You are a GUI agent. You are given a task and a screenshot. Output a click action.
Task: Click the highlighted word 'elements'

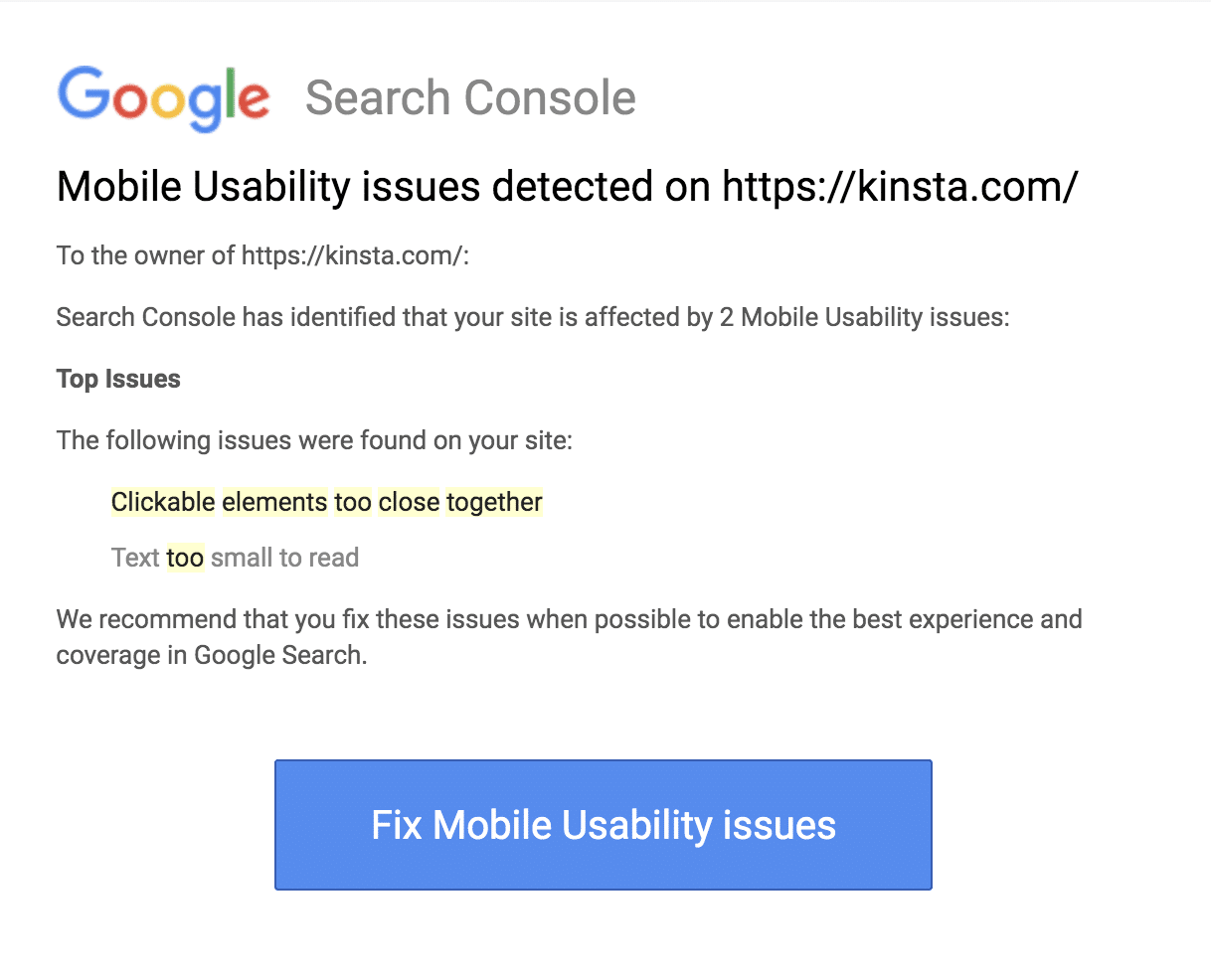pos(274,502)
